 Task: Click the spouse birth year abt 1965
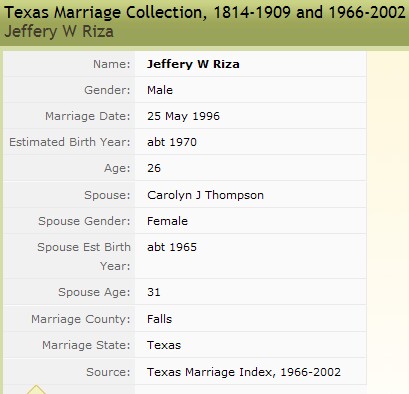pos(172,247)
